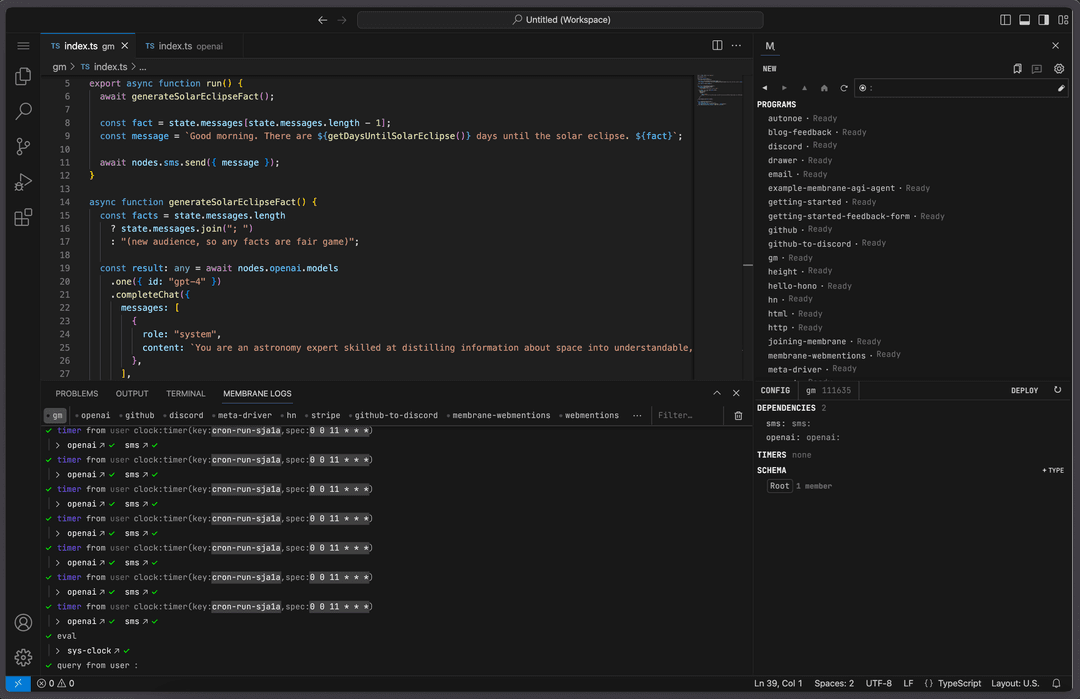Refresh the Membrane config with circular arrow icon
The height and width of the screenshot is (699, 1080).
coord(1058,390)
